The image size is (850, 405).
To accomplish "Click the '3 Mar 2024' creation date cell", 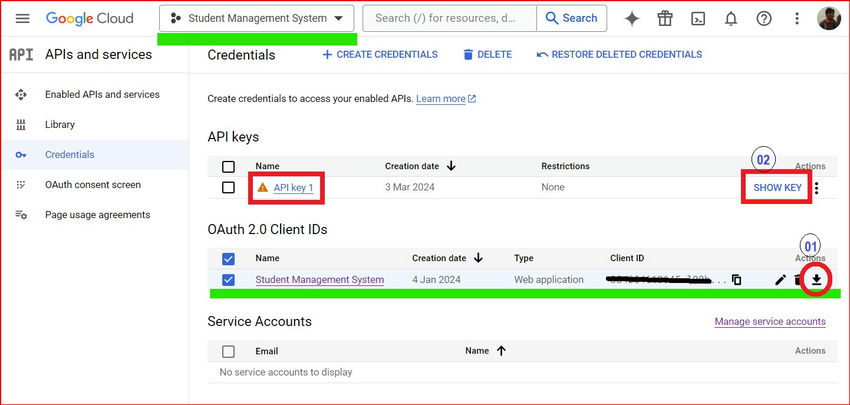I will (410, 188).
